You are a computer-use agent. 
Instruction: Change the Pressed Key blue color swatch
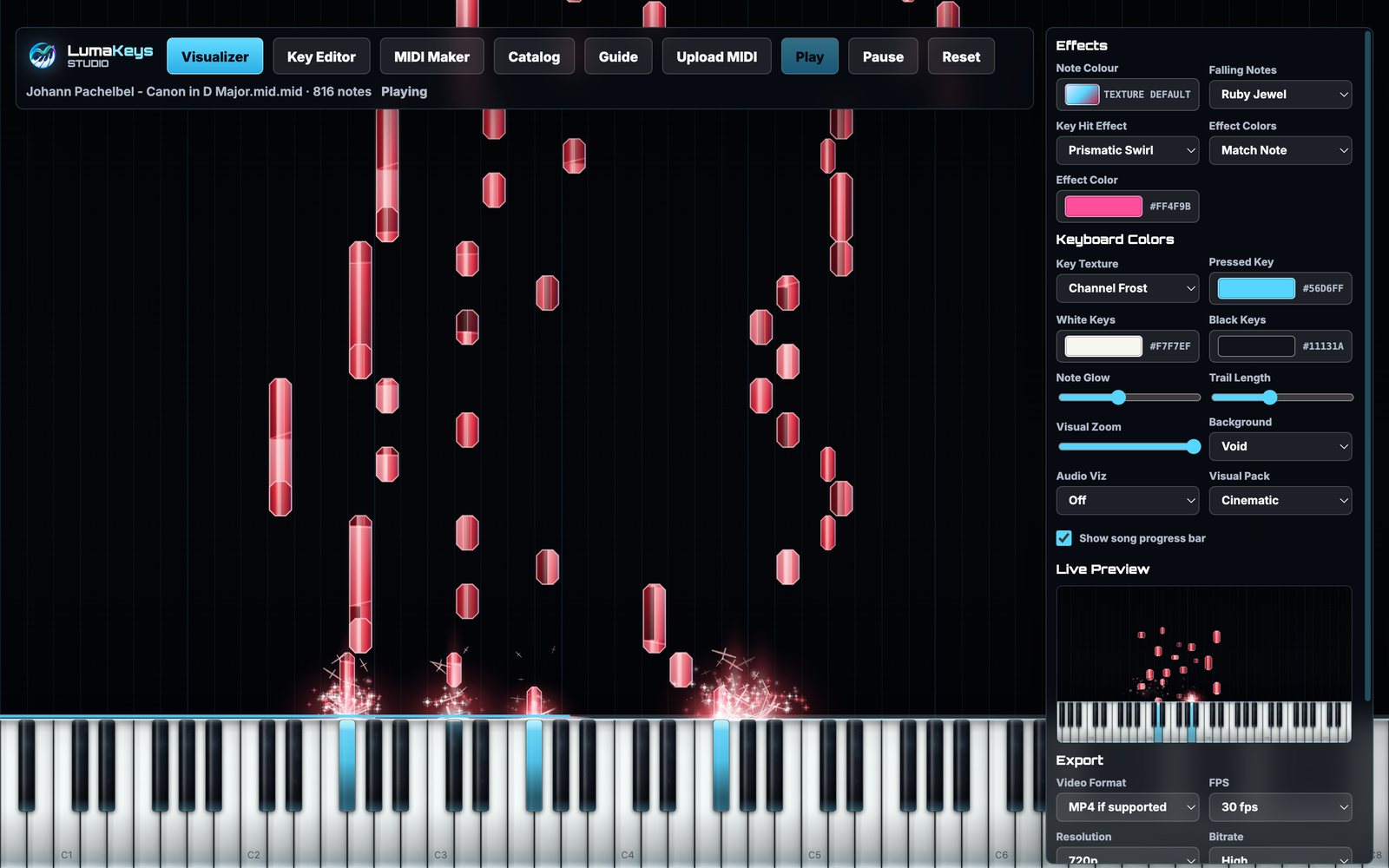click(x=1256, y=288)
